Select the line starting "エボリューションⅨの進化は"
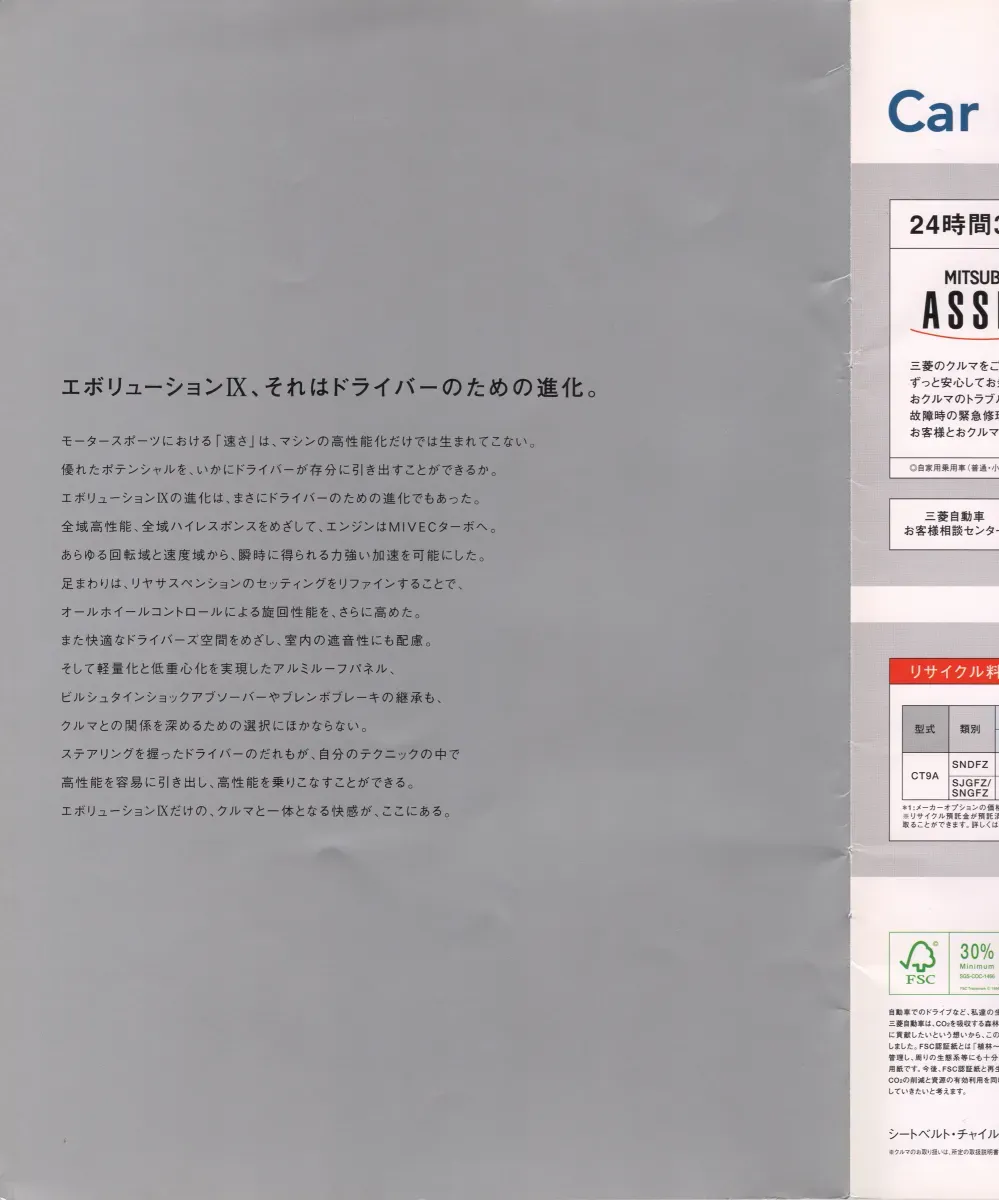Viewport: 999px width, 1200px height. pyautogui.click(x=271, y=498)
